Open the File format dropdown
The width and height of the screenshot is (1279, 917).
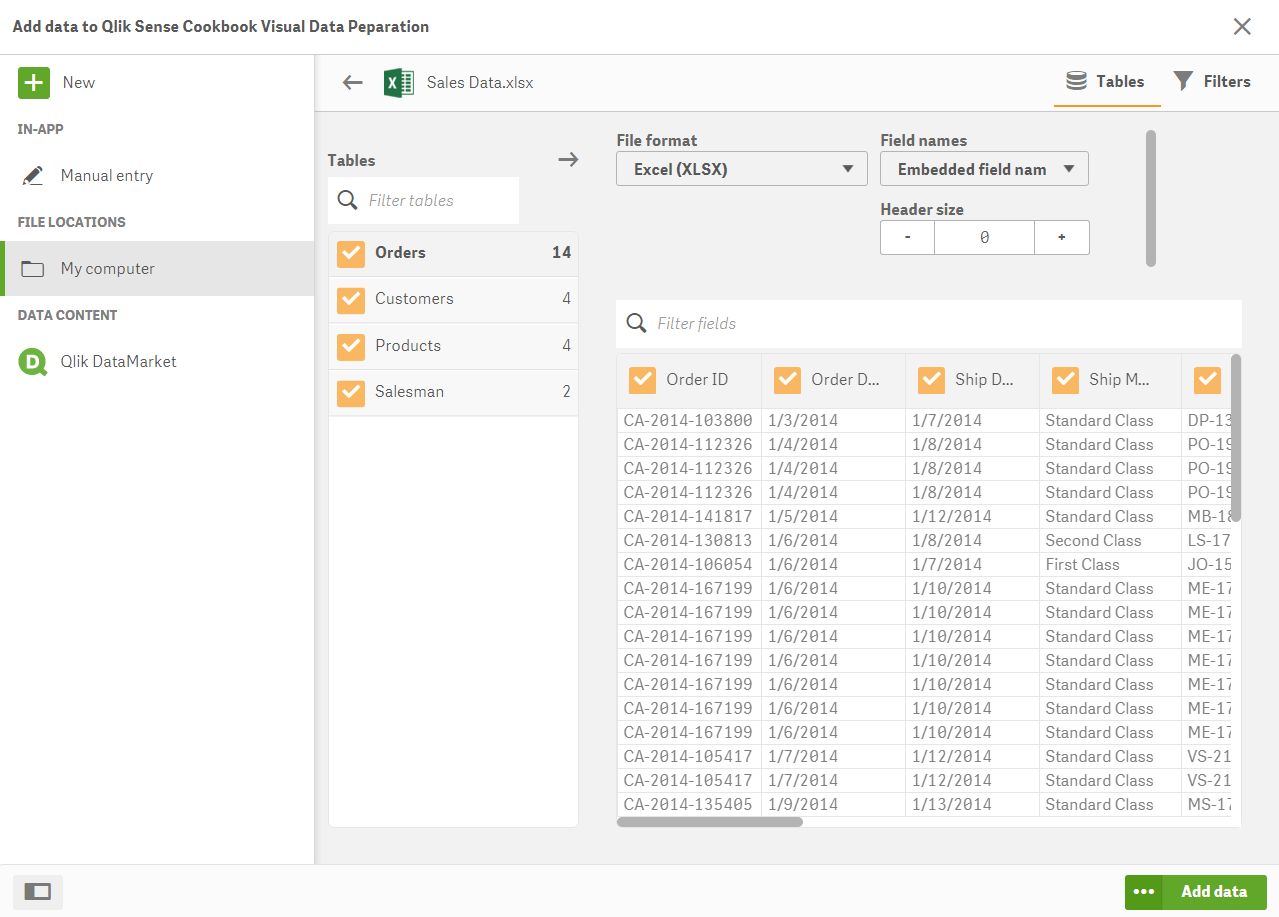[x=742, y=169]
